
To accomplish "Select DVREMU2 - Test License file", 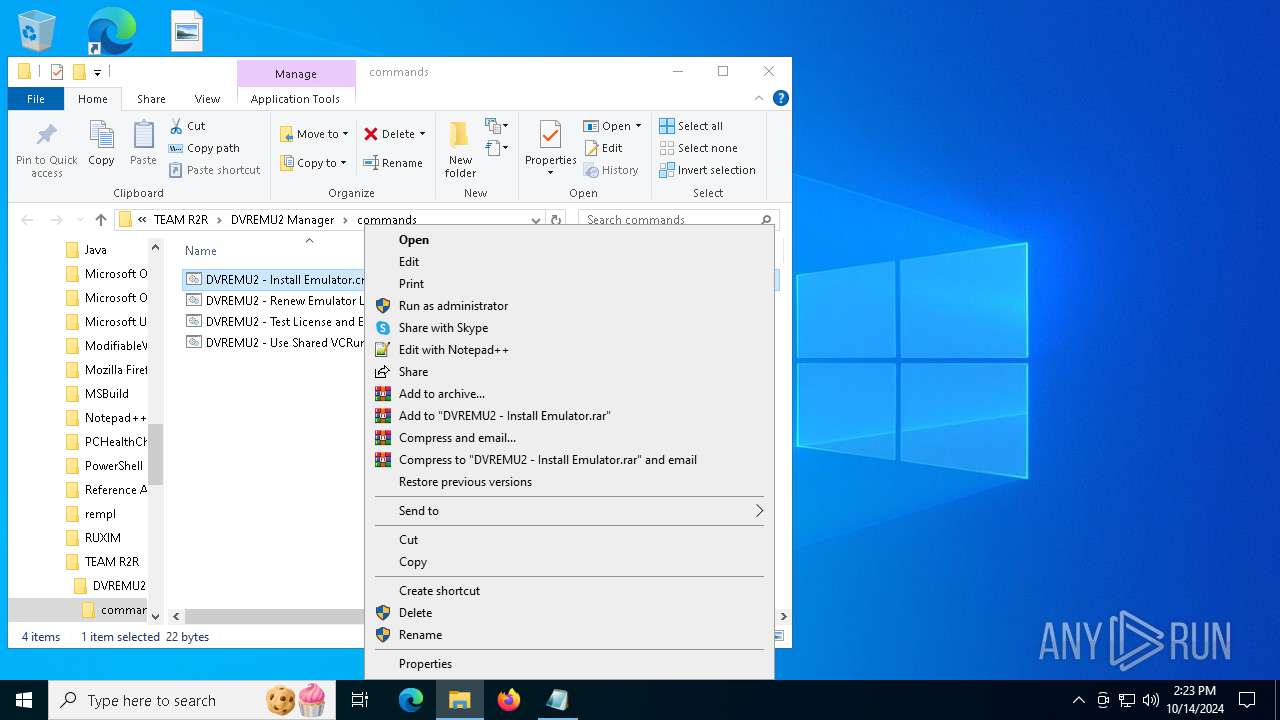I will point(275,322).
